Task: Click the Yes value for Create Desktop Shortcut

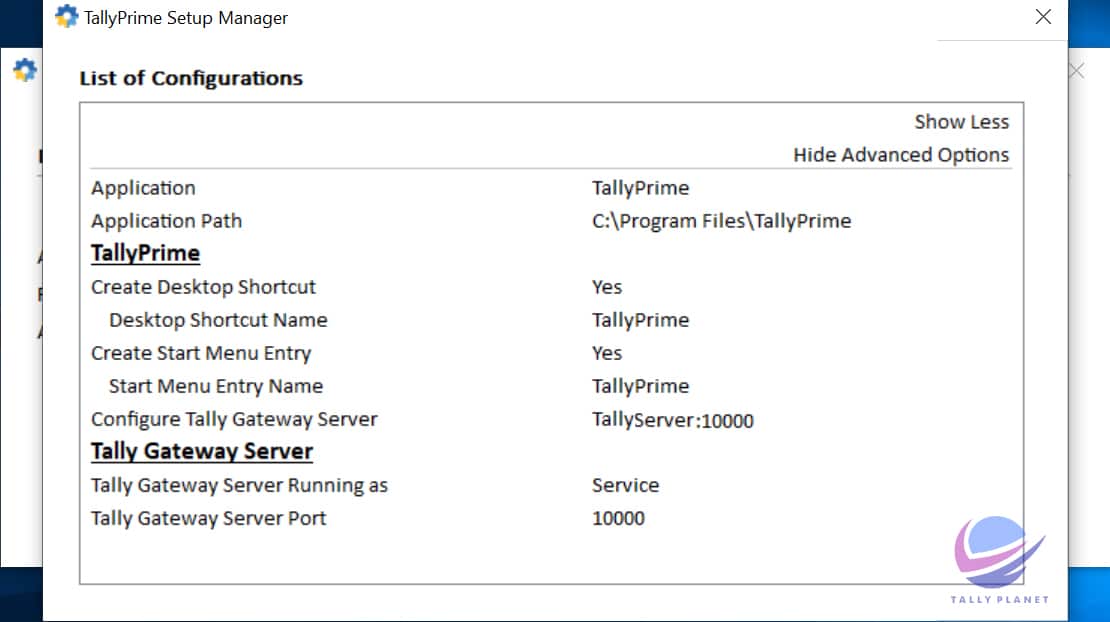Action: [607, 287]
